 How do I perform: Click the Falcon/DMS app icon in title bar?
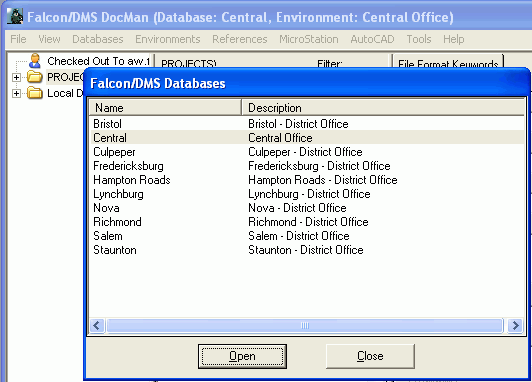(15, 16)
